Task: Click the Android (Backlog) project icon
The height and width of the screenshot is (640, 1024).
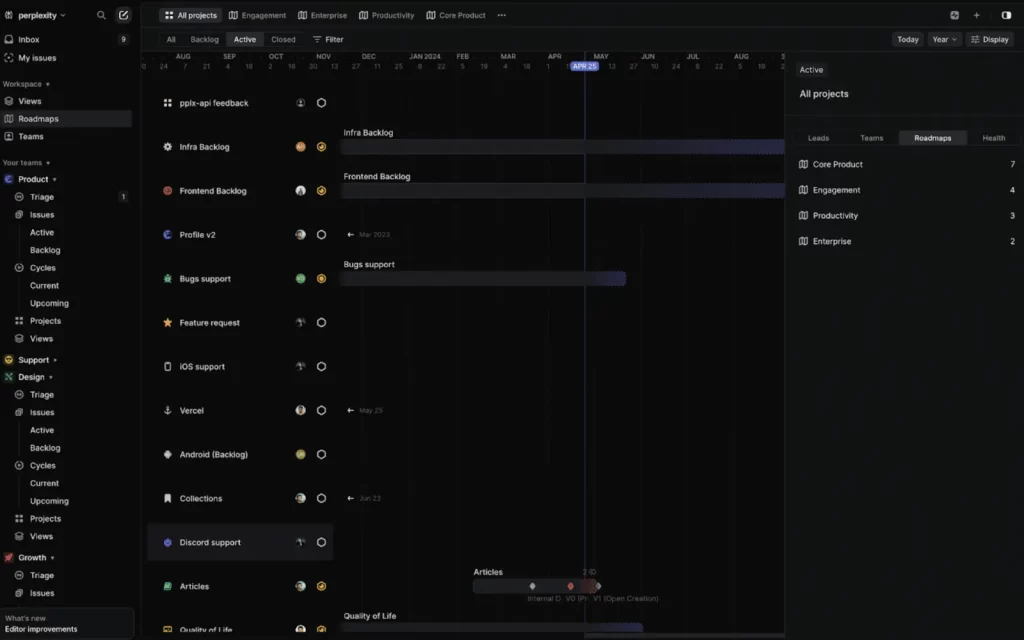Action: click(168, 455)
